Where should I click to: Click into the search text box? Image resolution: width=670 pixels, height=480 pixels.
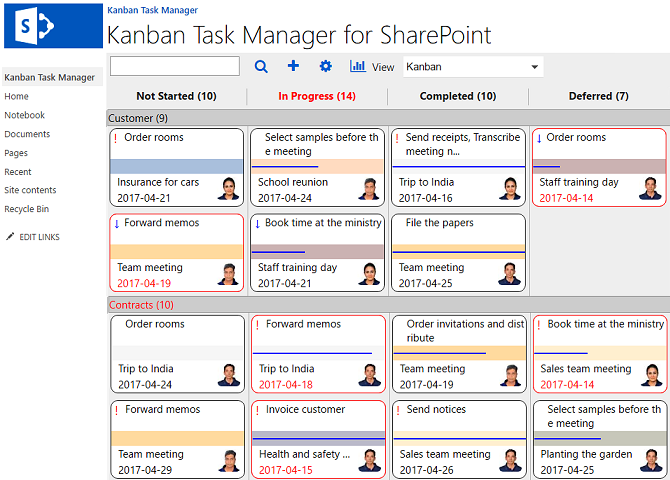[175, 66]
